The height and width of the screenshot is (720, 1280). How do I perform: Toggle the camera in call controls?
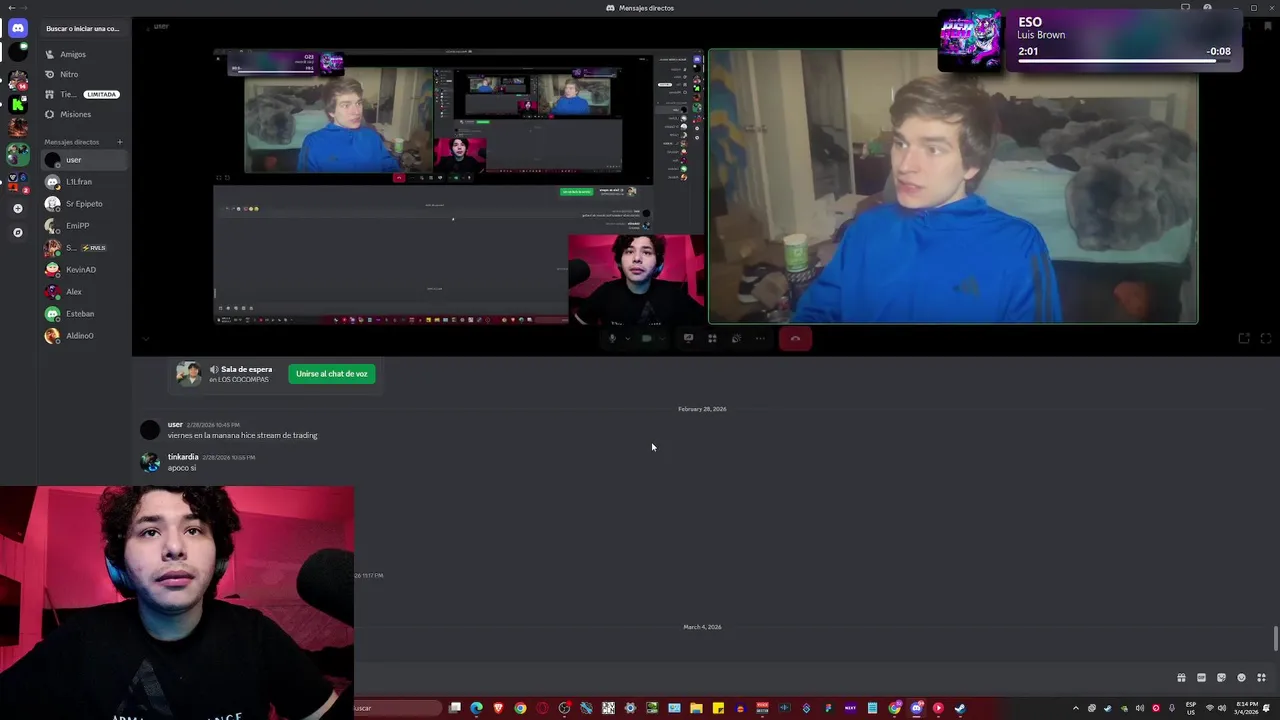click(x=646, y=339)
